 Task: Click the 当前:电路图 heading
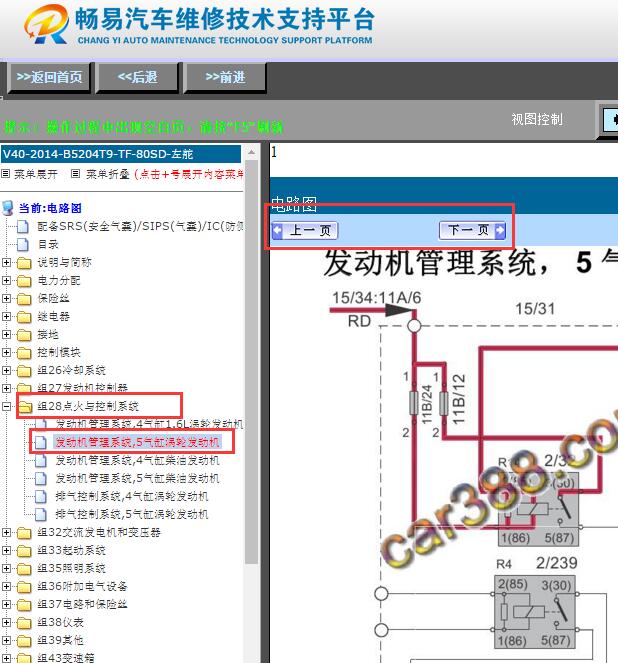tap(50, 208)
